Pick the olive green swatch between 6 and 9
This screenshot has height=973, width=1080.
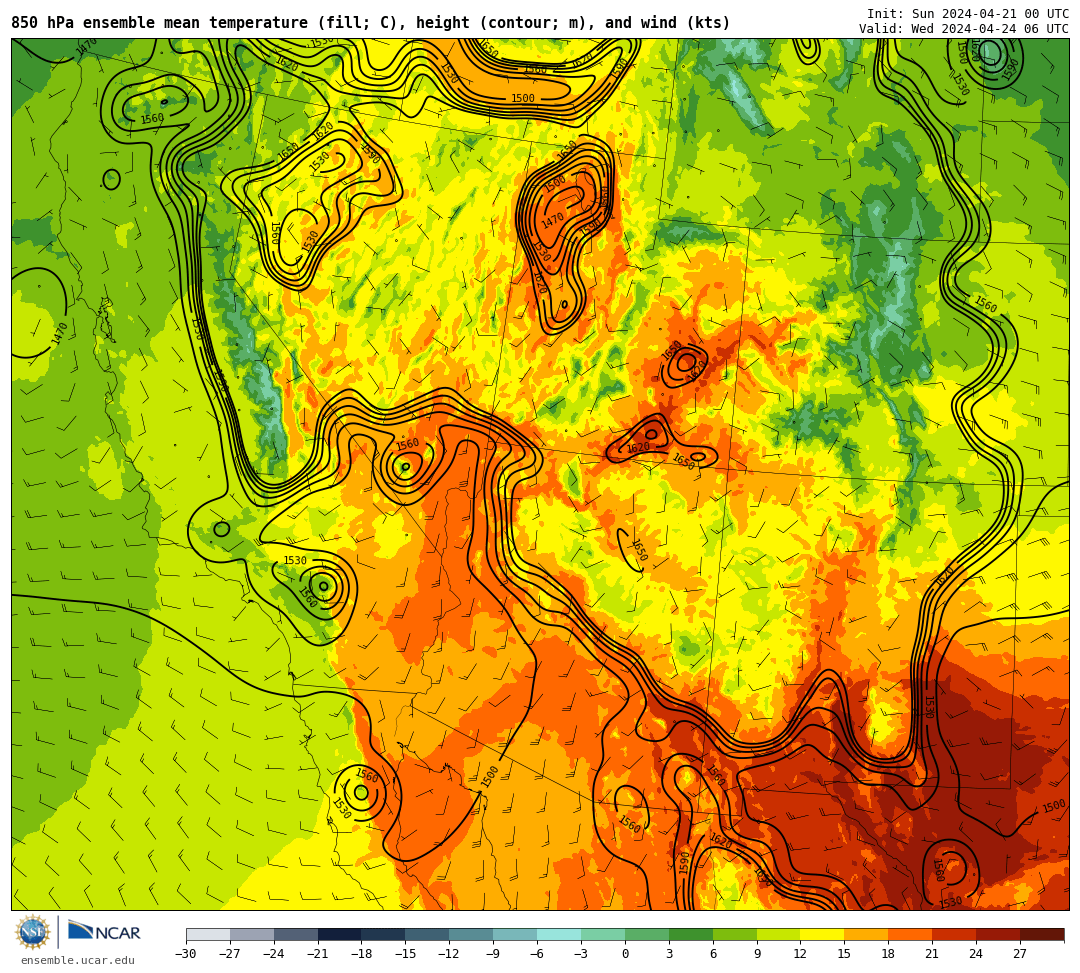tap(735, 934)
